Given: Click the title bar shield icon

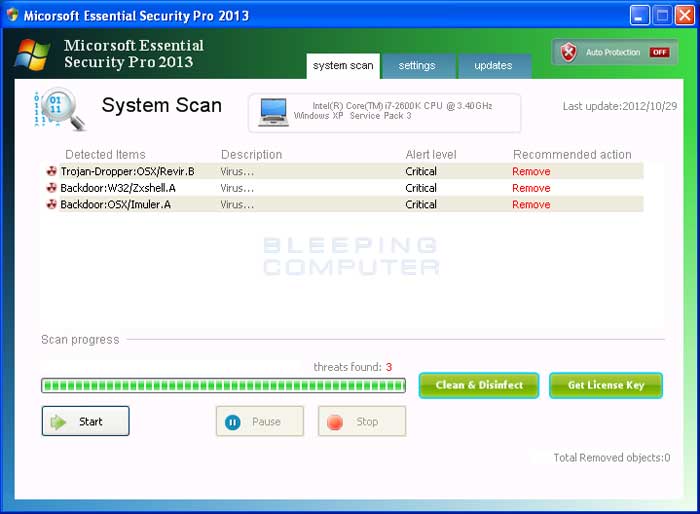Looking at the screenshot, I should (12, 15).
